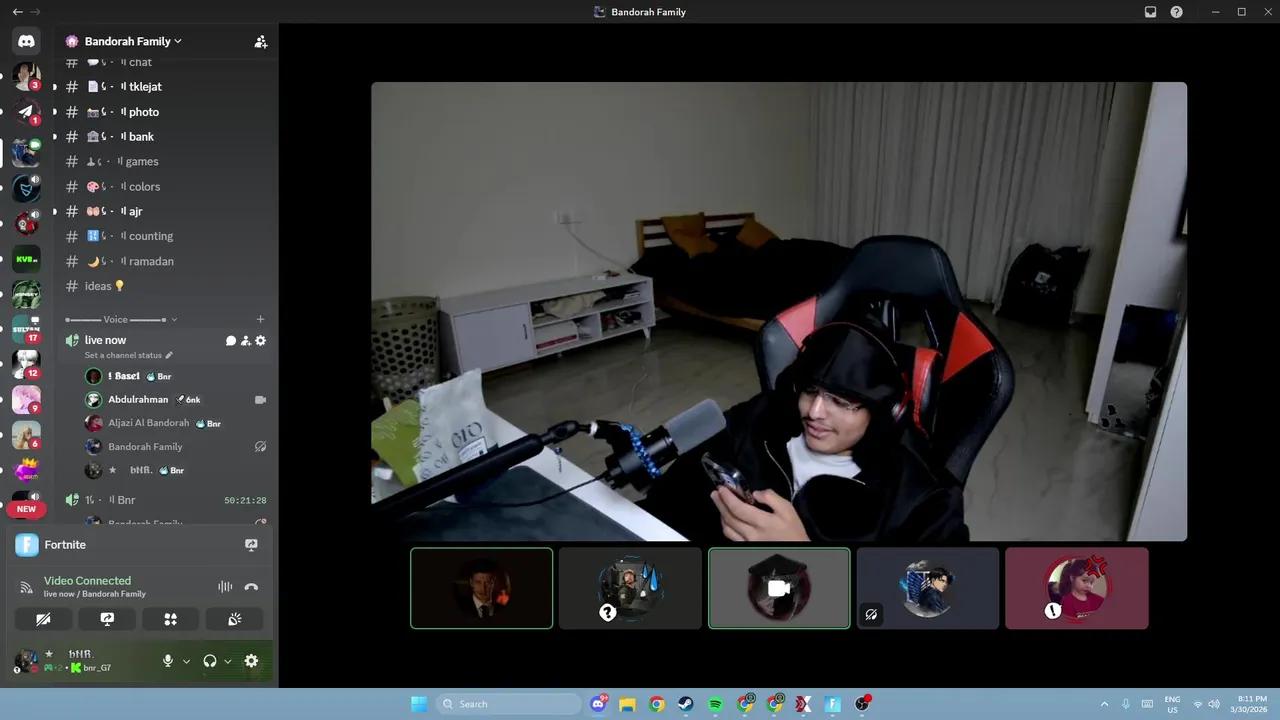Create a new voice channel with plus
The width and height of the screenshot is (1280, 720).
(260, 320)
